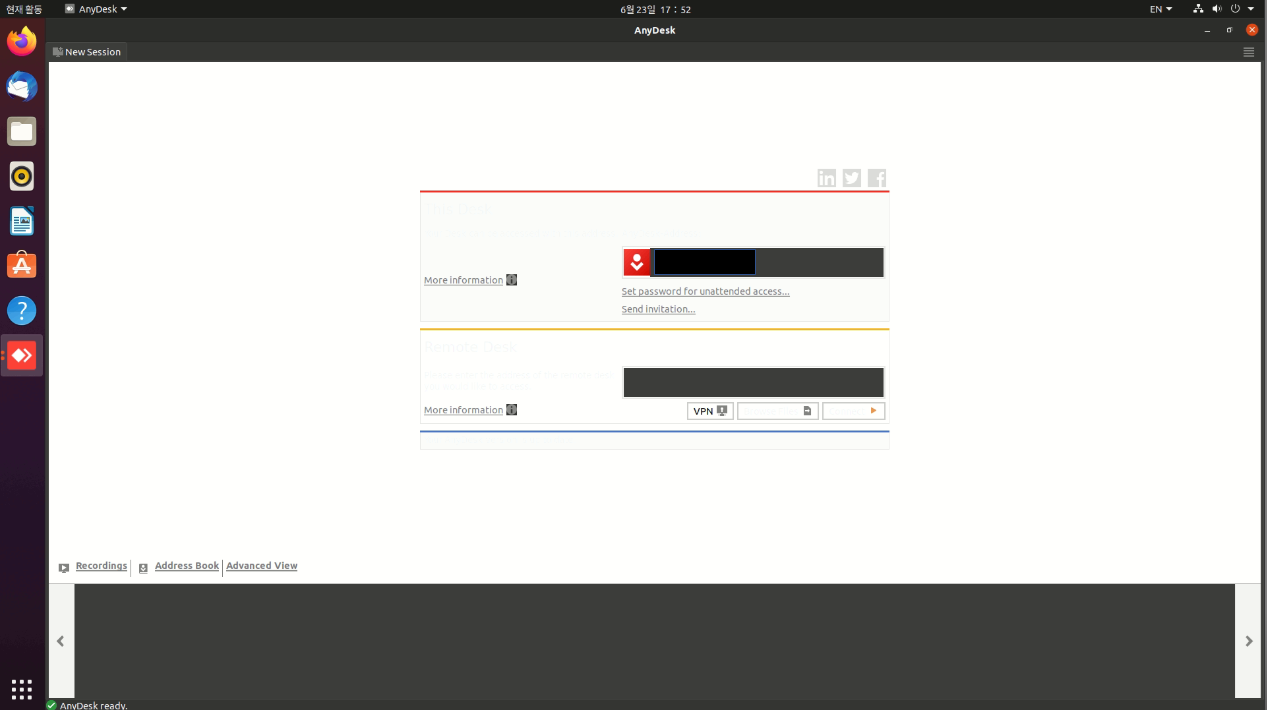Viewport: 1267px width, 710px height.
Task: Click info icon beside Remote Desk More information
Action: pos(512,410)
